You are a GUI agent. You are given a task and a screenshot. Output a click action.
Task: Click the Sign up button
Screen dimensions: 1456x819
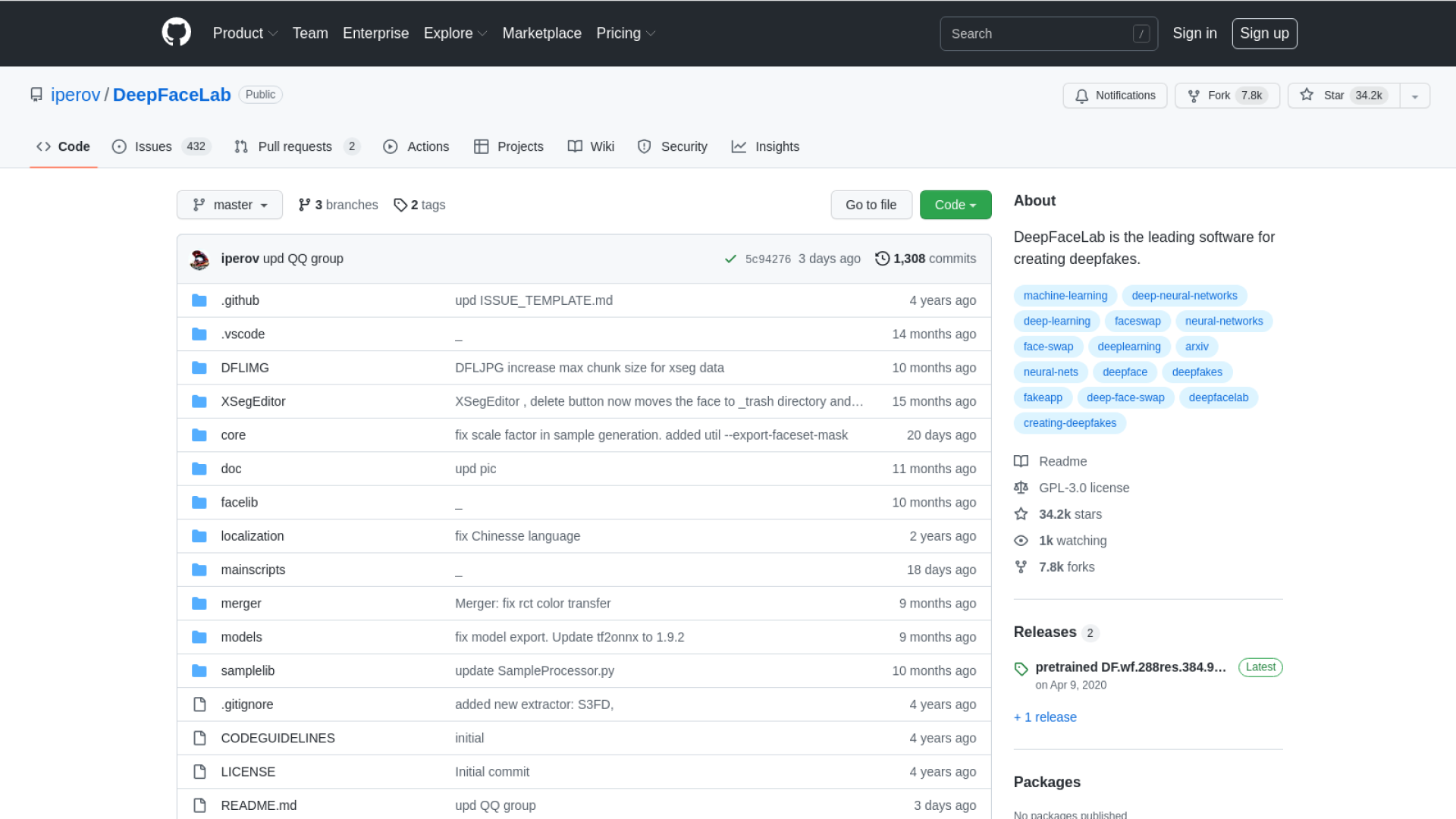pyautogui.click(x=1263, y=33)
